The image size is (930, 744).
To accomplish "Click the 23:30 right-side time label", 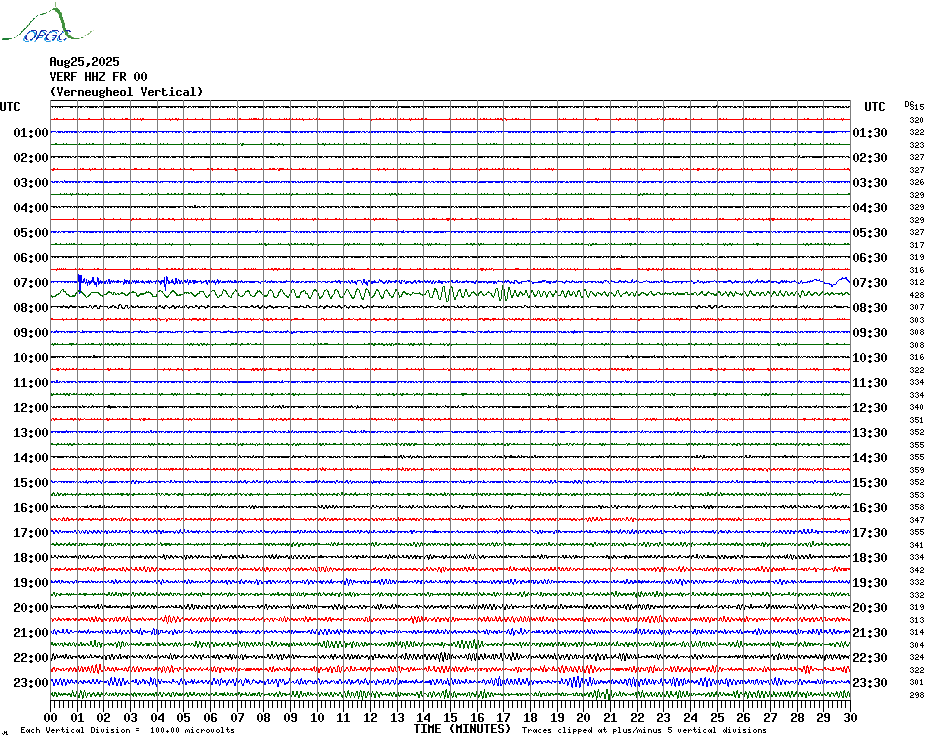I will pos(870,683).
